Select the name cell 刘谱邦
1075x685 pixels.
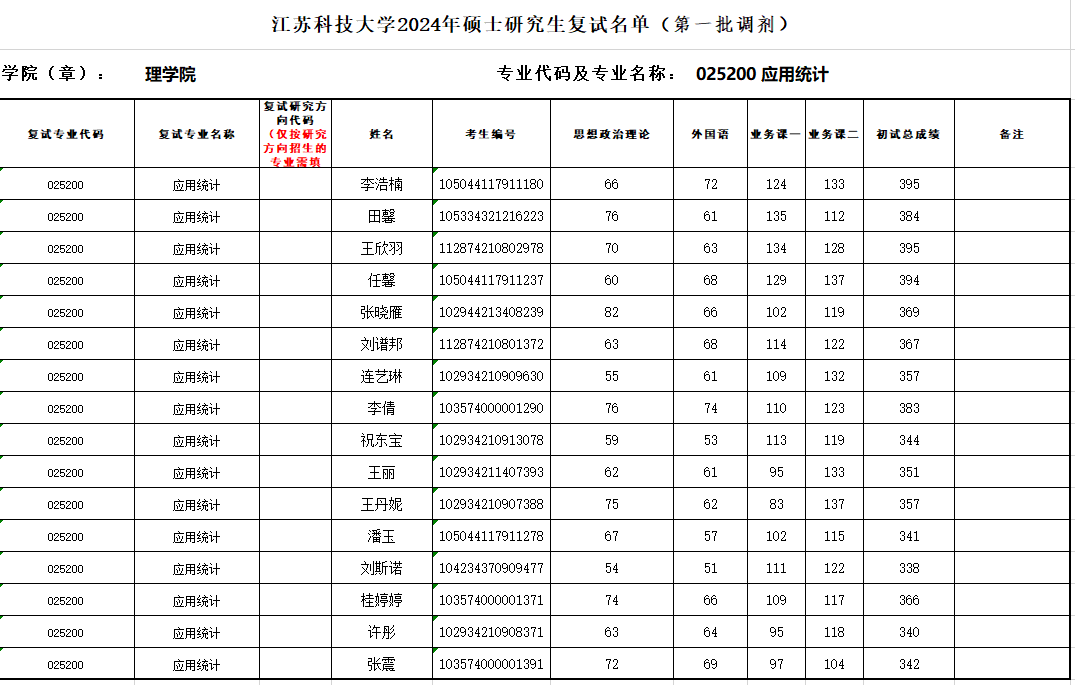382,344
